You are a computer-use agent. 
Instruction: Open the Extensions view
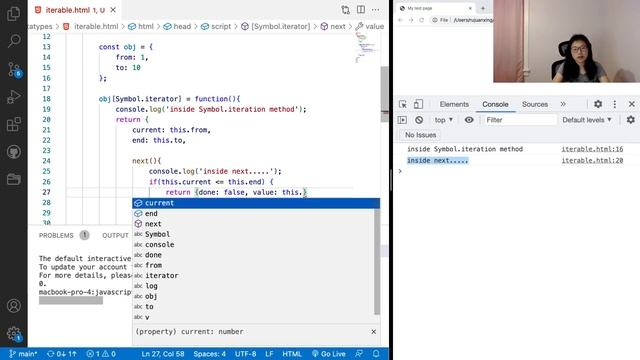pos(13,124)
